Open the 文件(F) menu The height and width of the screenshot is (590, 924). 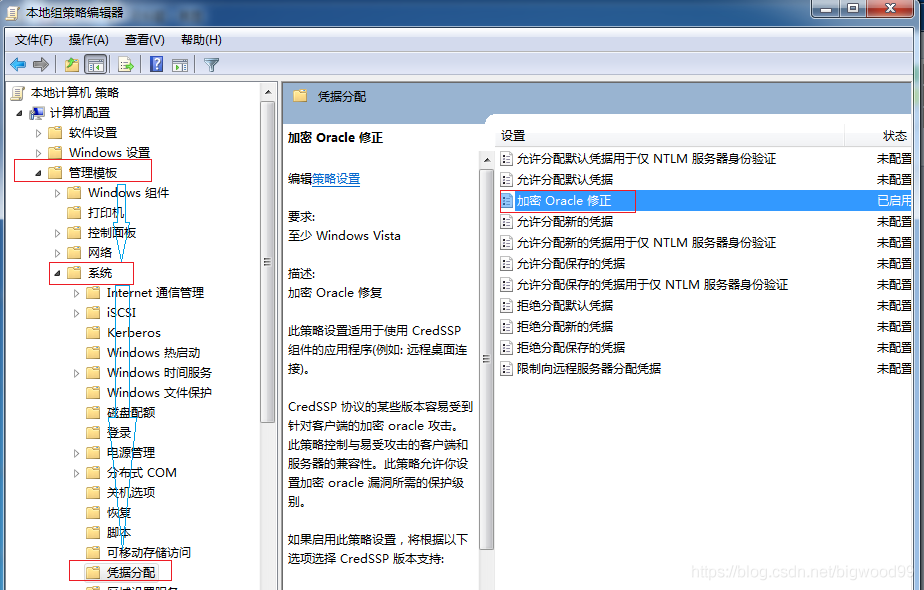tap(34, 40)
